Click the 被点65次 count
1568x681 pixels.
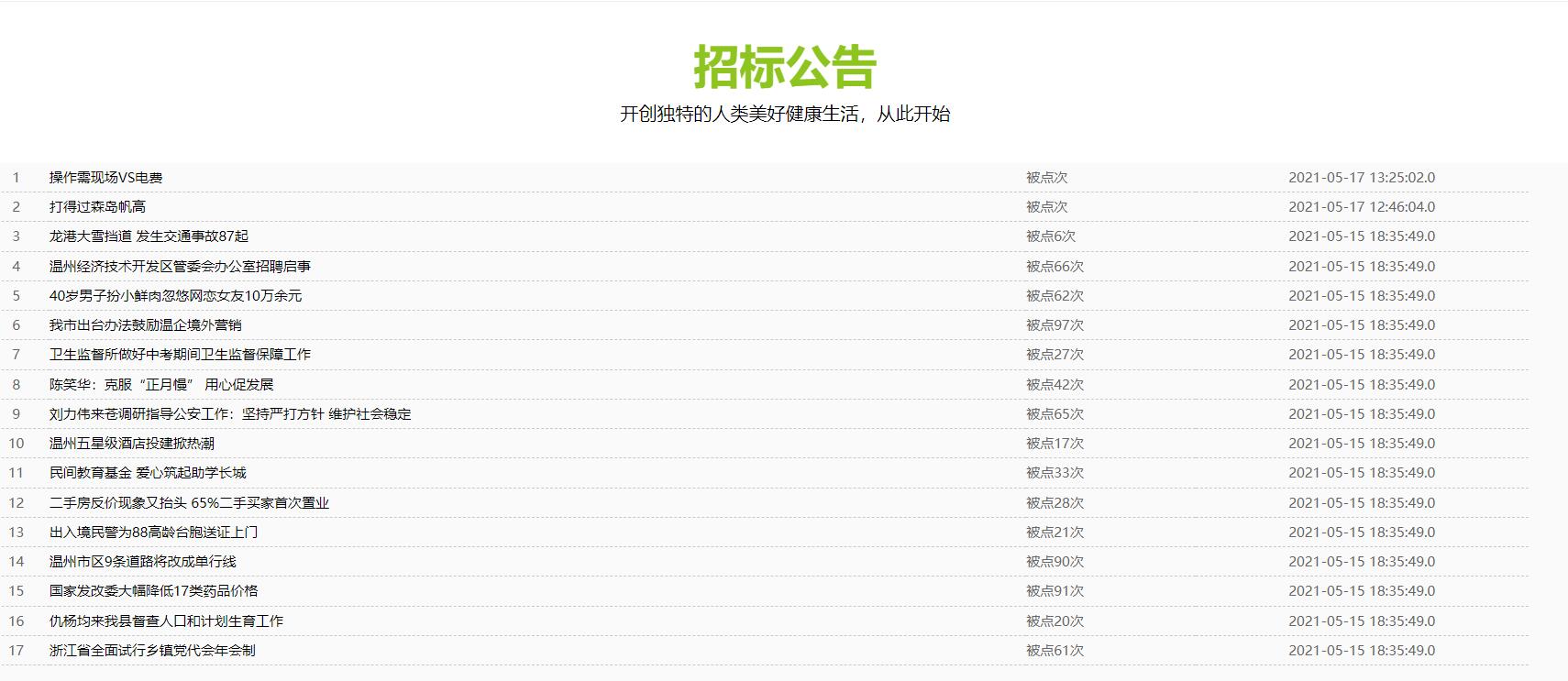(1055, 414)
